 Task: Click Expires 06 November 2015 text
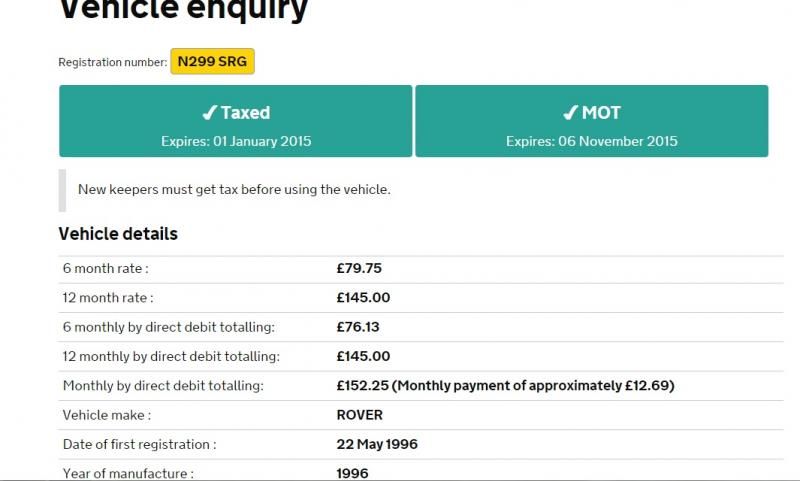(x=592, y=141)
